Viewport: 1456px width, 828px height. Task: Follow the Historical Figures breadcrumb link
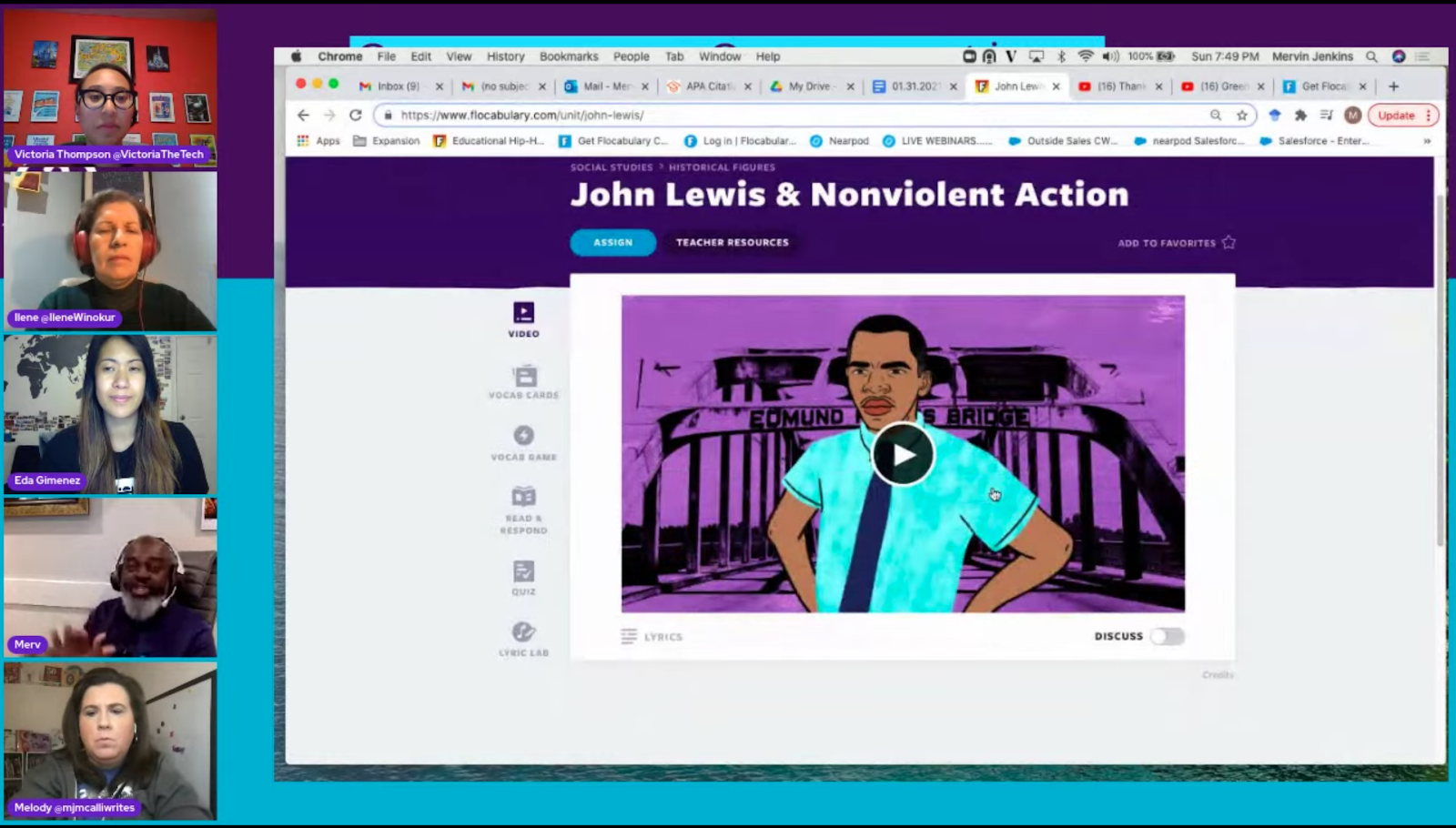[x=722, y=167]
